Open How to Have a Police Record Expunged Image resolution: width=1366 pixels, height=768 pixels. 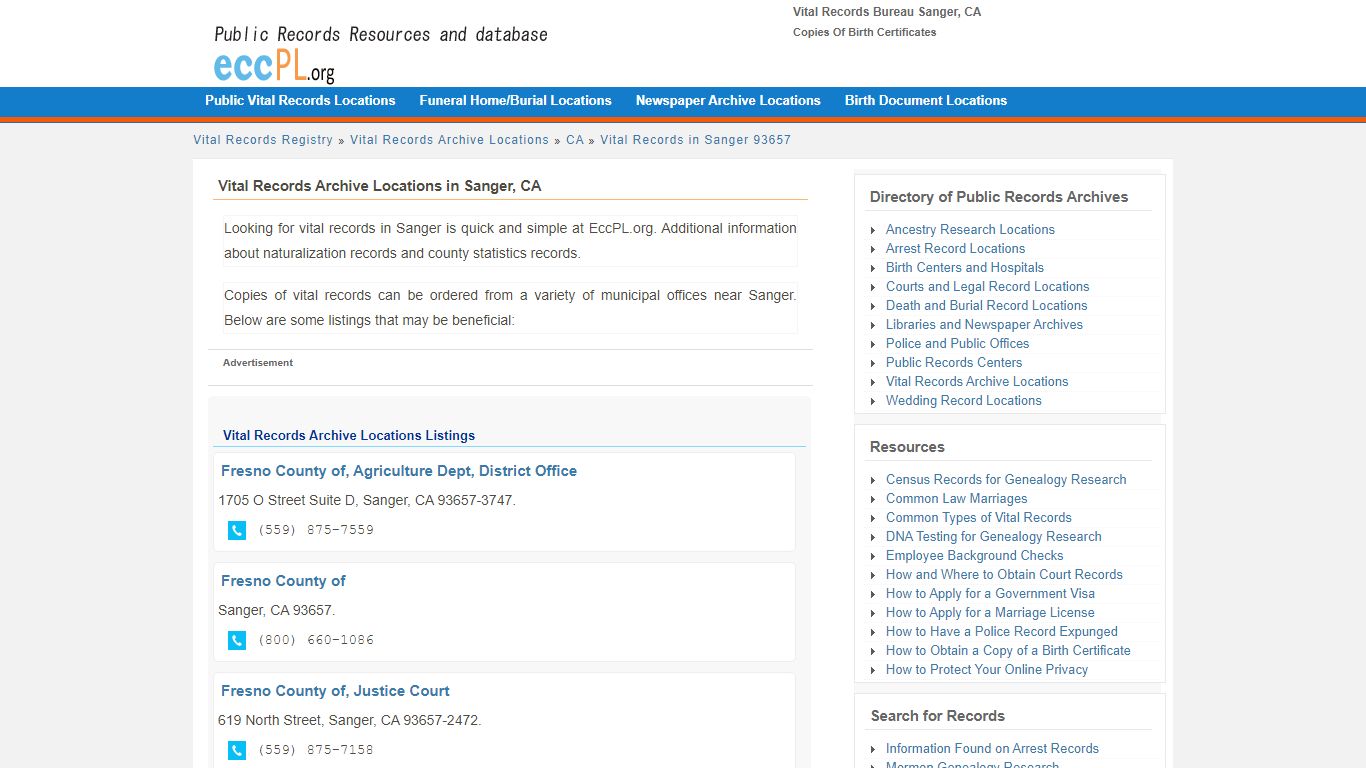click(x=1002, y=631)
